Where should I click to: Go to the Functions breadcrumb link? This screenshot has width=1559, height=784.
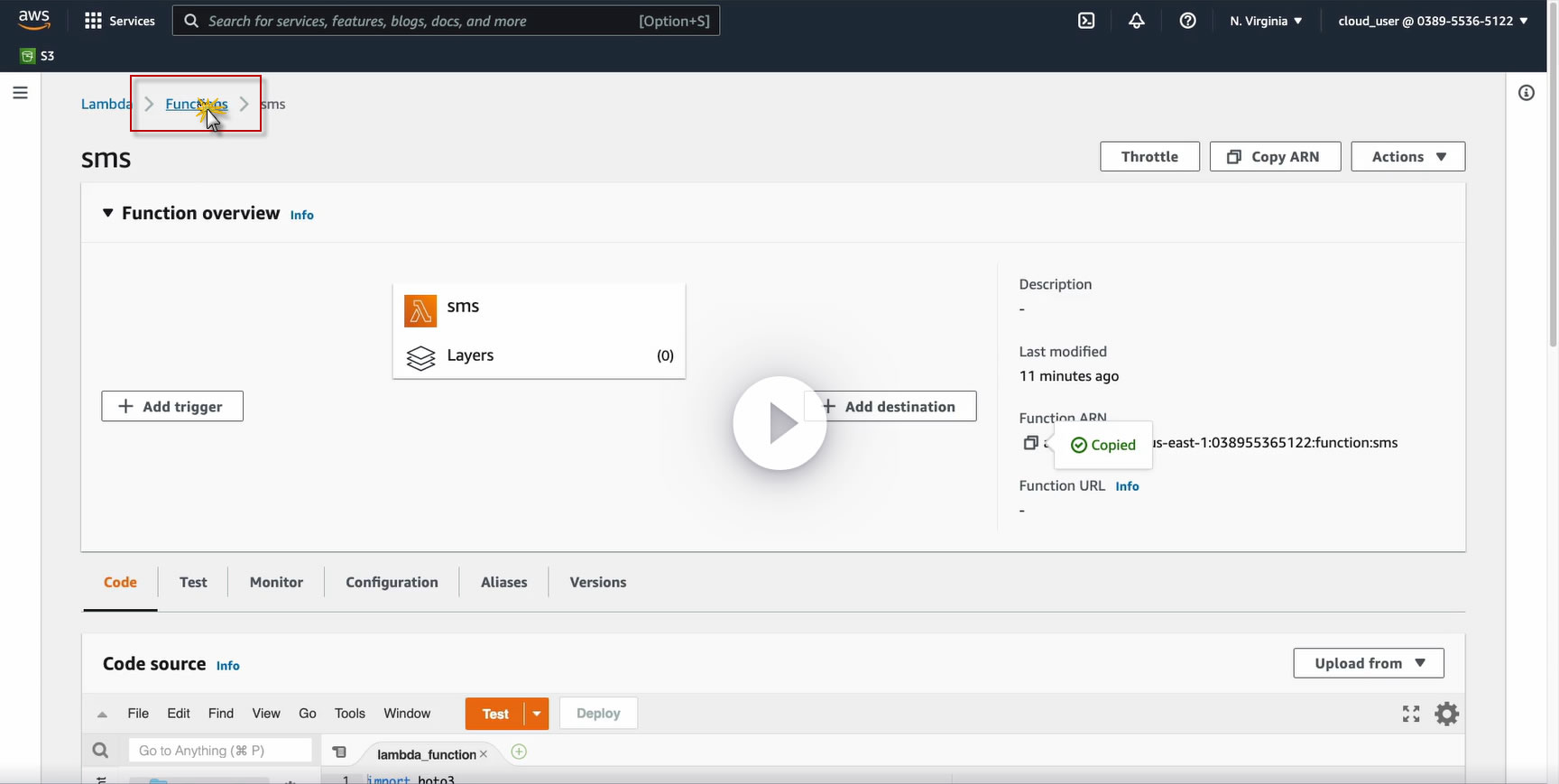(x=197, y=105)
